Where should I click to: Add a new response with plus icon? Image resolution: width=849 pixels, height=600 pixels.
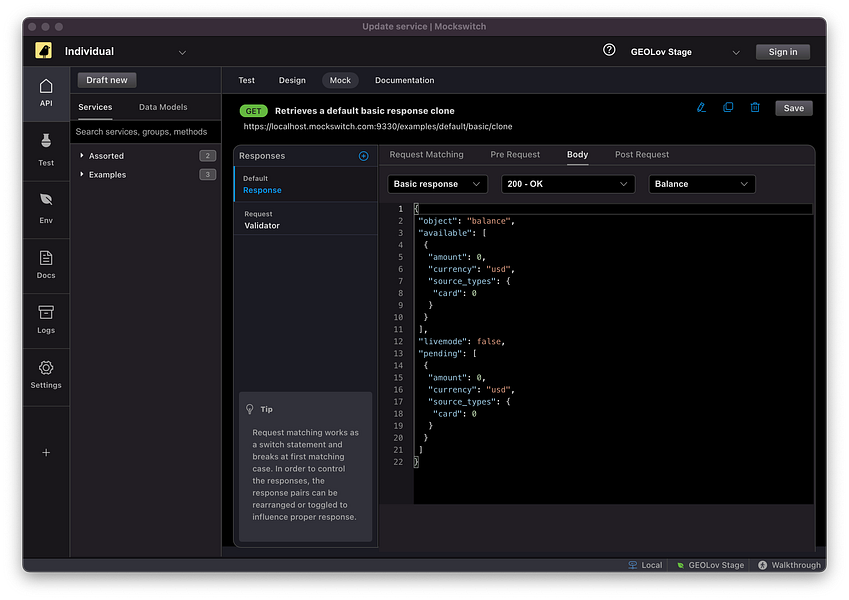[363, 156]
